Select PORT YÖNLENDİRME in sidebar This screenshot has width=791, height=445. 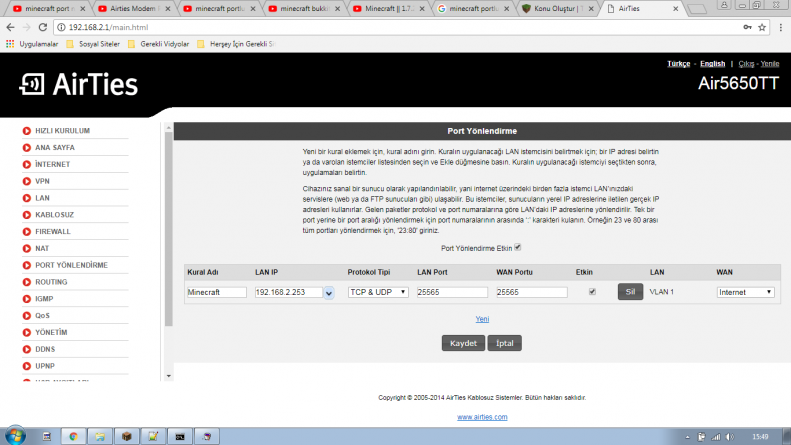point(71,265)
